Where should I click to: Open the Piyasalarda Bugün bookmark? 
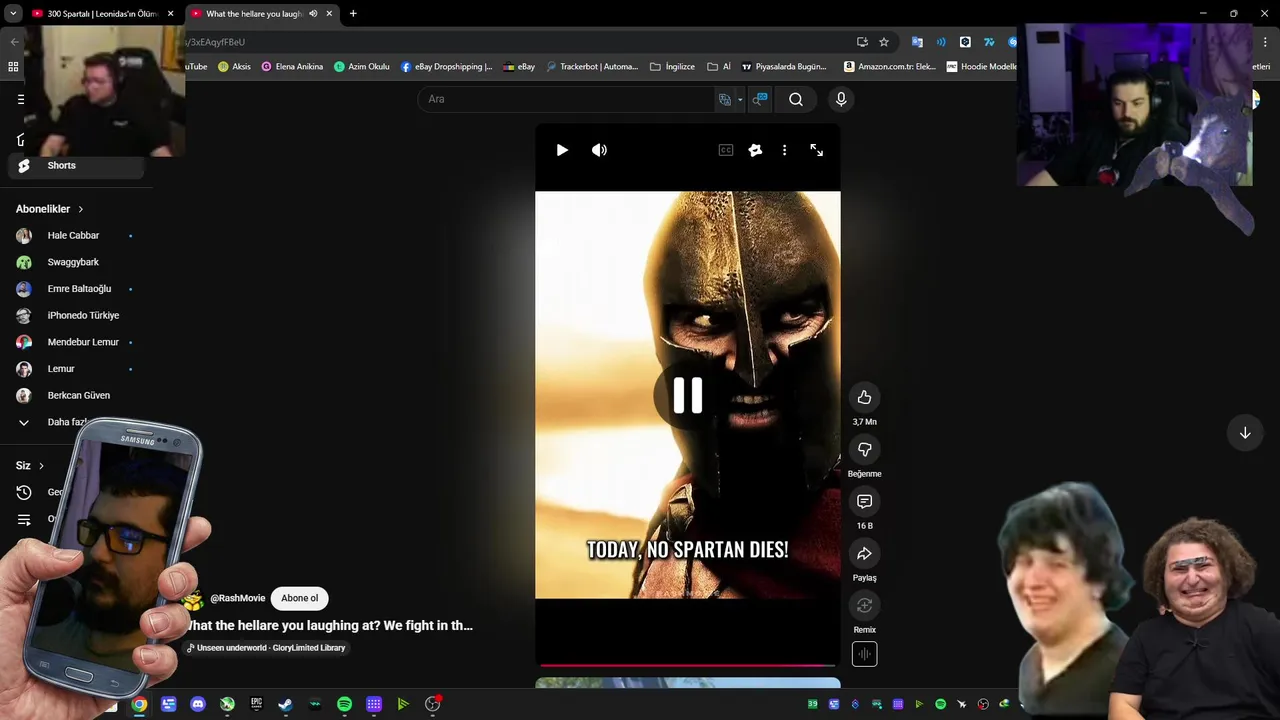point(784,67)
